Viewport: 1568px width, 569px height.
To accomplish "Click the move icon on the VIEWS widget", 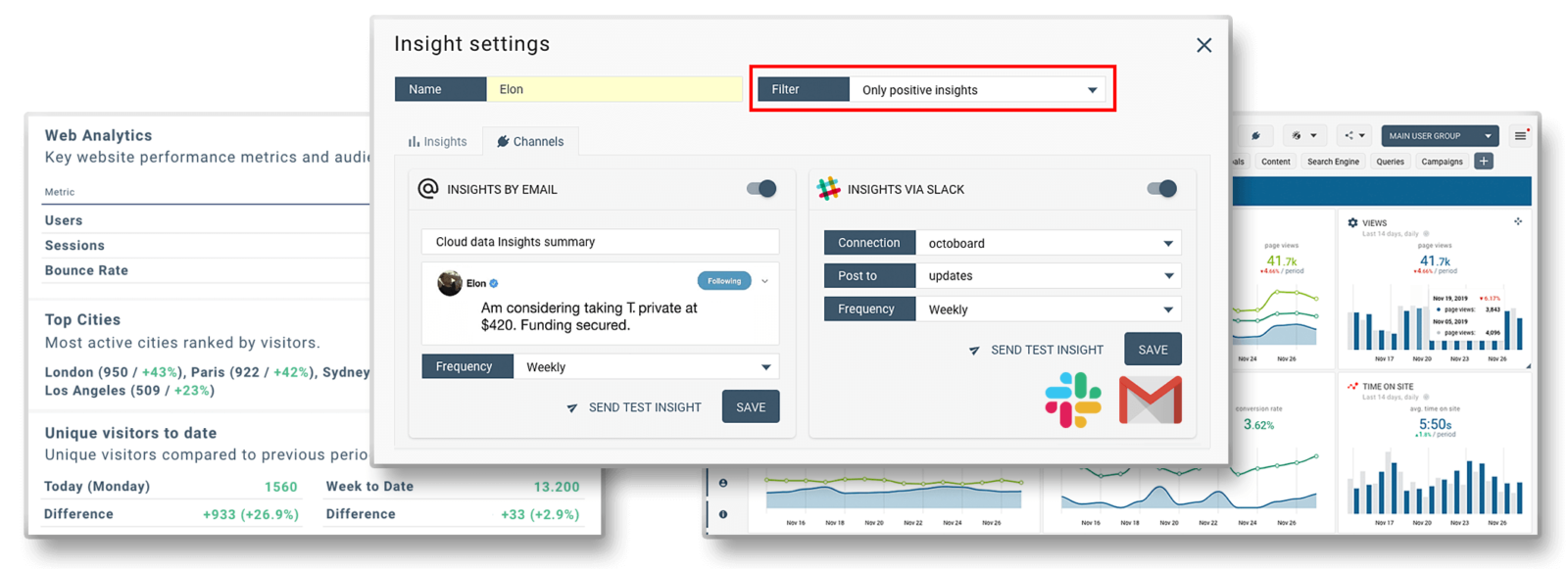I will coord(1518,222).
